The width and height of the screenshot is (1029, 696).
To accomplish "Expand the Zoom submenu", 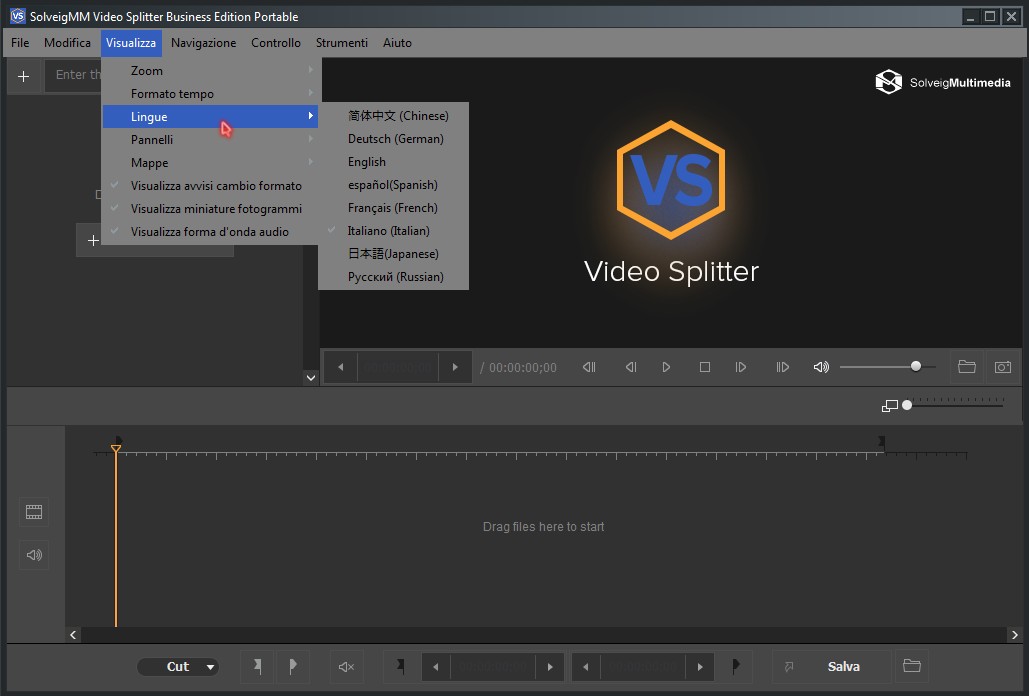I will tap(210, 70).
